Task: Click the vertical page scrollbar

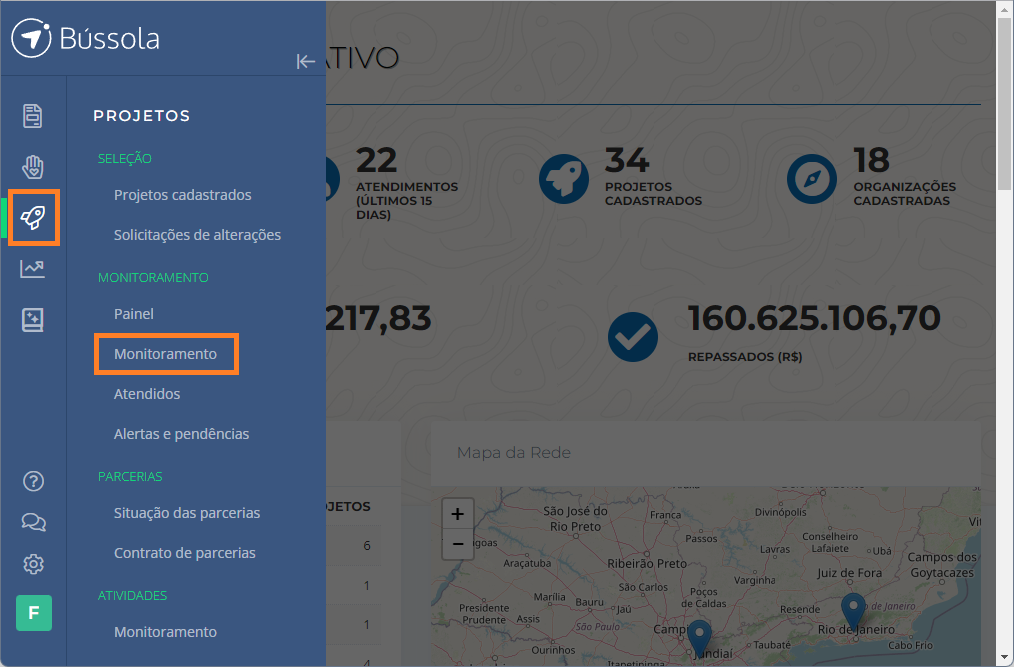Action: point(1004,105)
